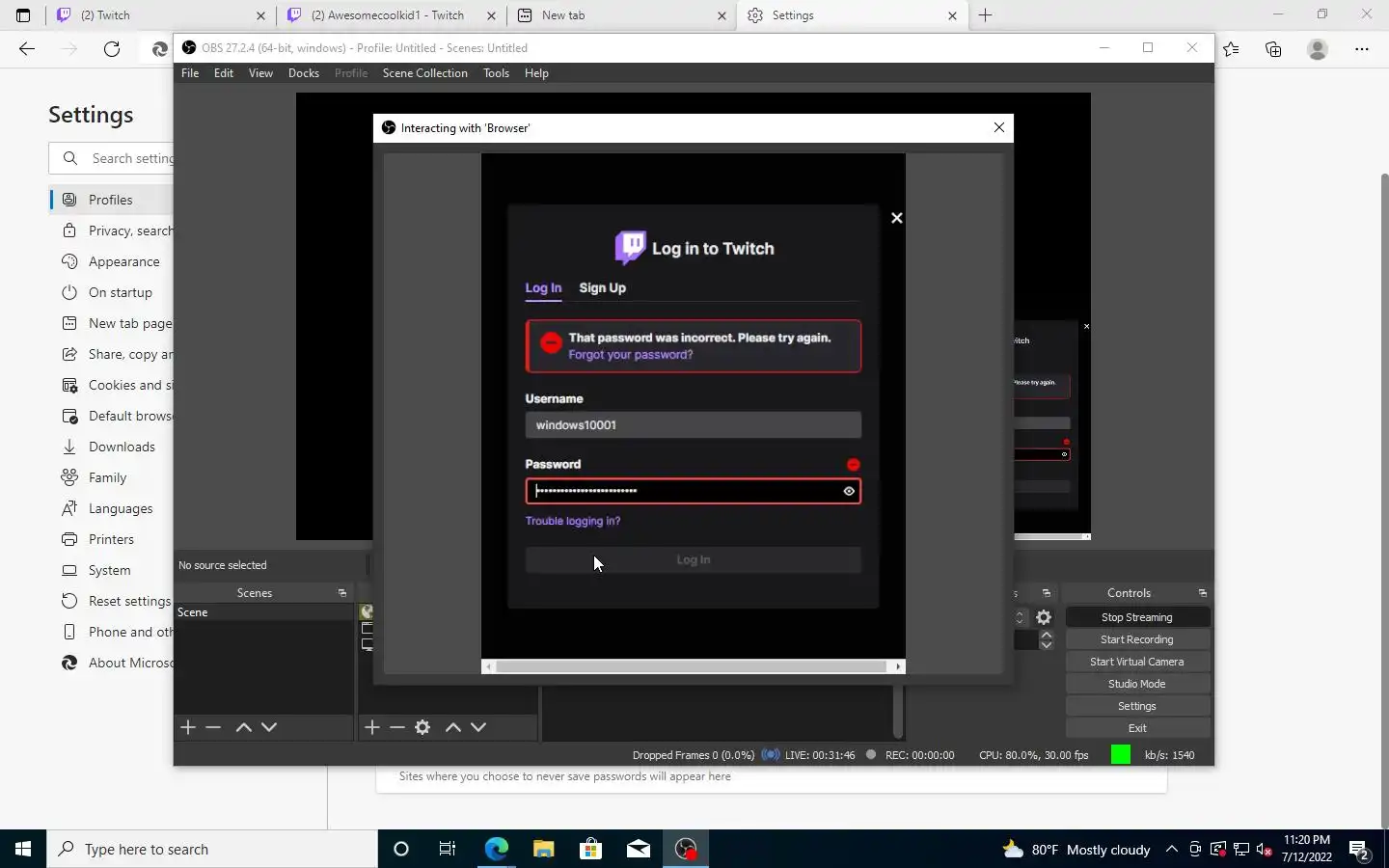This screenshot has width=1389, height=868.
Task: Click Trouble logging in link
Action: click(573, 521)
